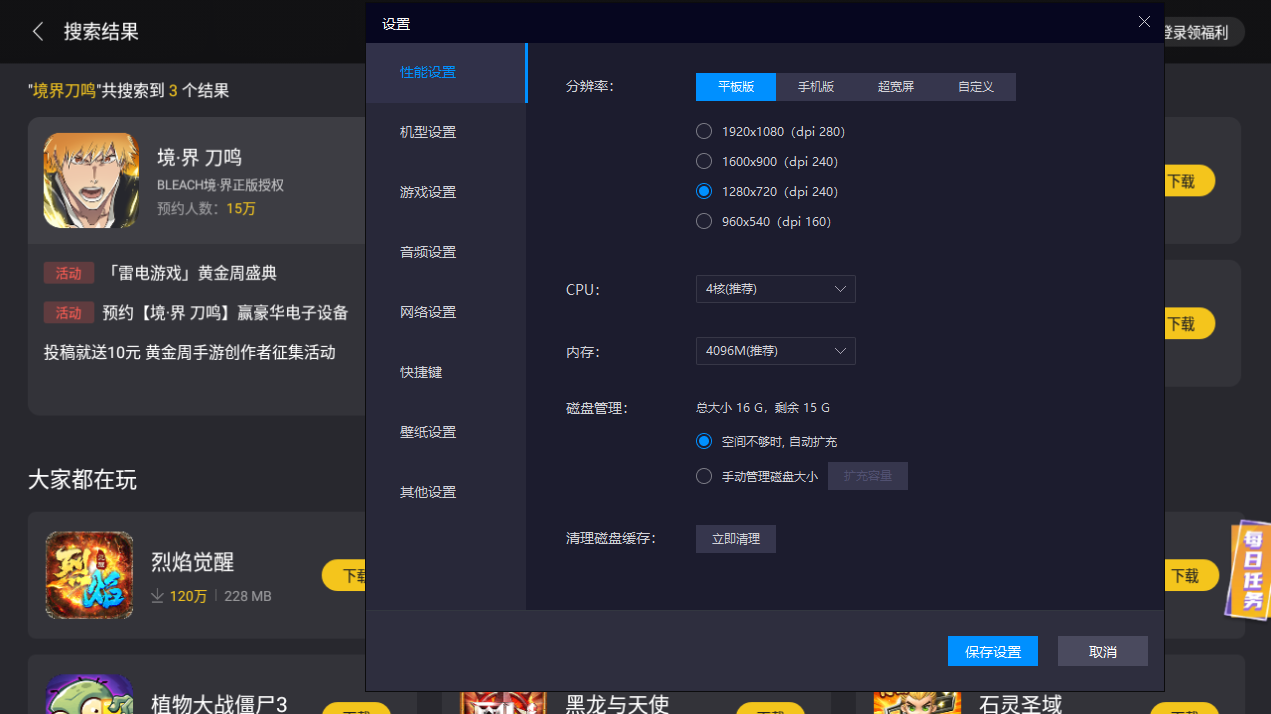Open the CPU 4核(推荐) dropdown

pos(775,289)
